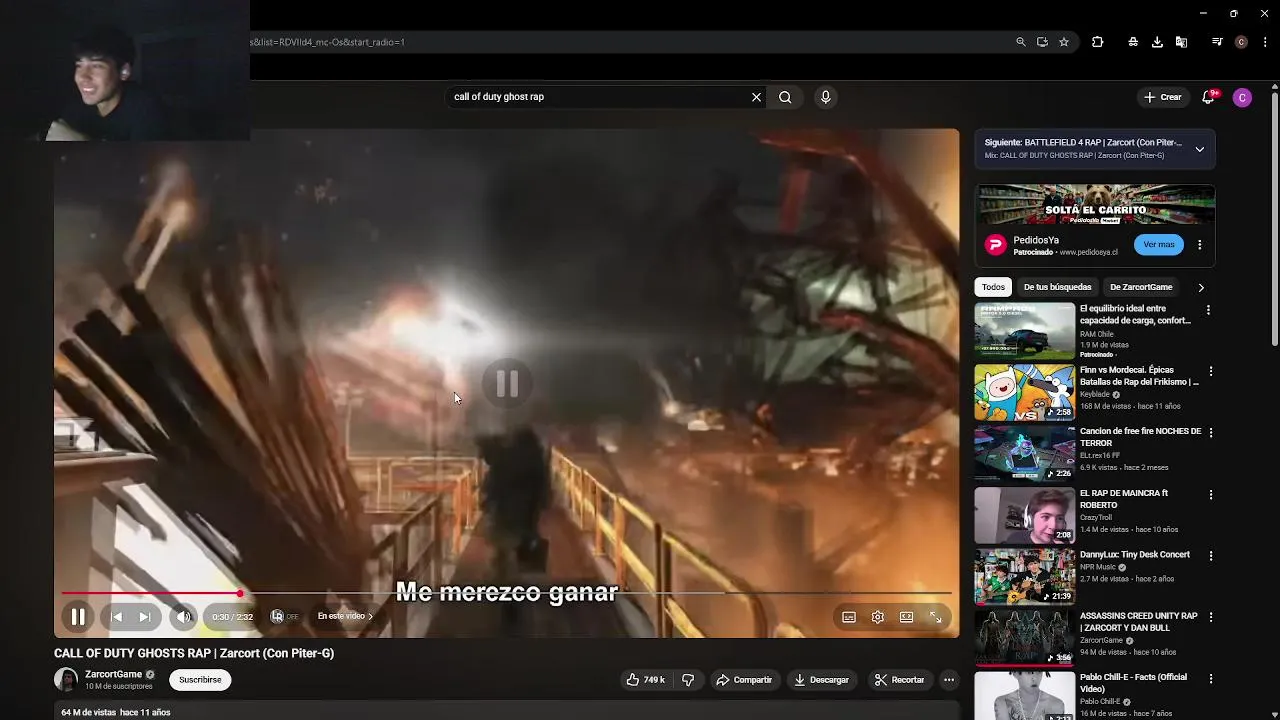Skip to the previous video in the player
The width and height of the screenshot is (1280, 720).
(x=116, y=617)
